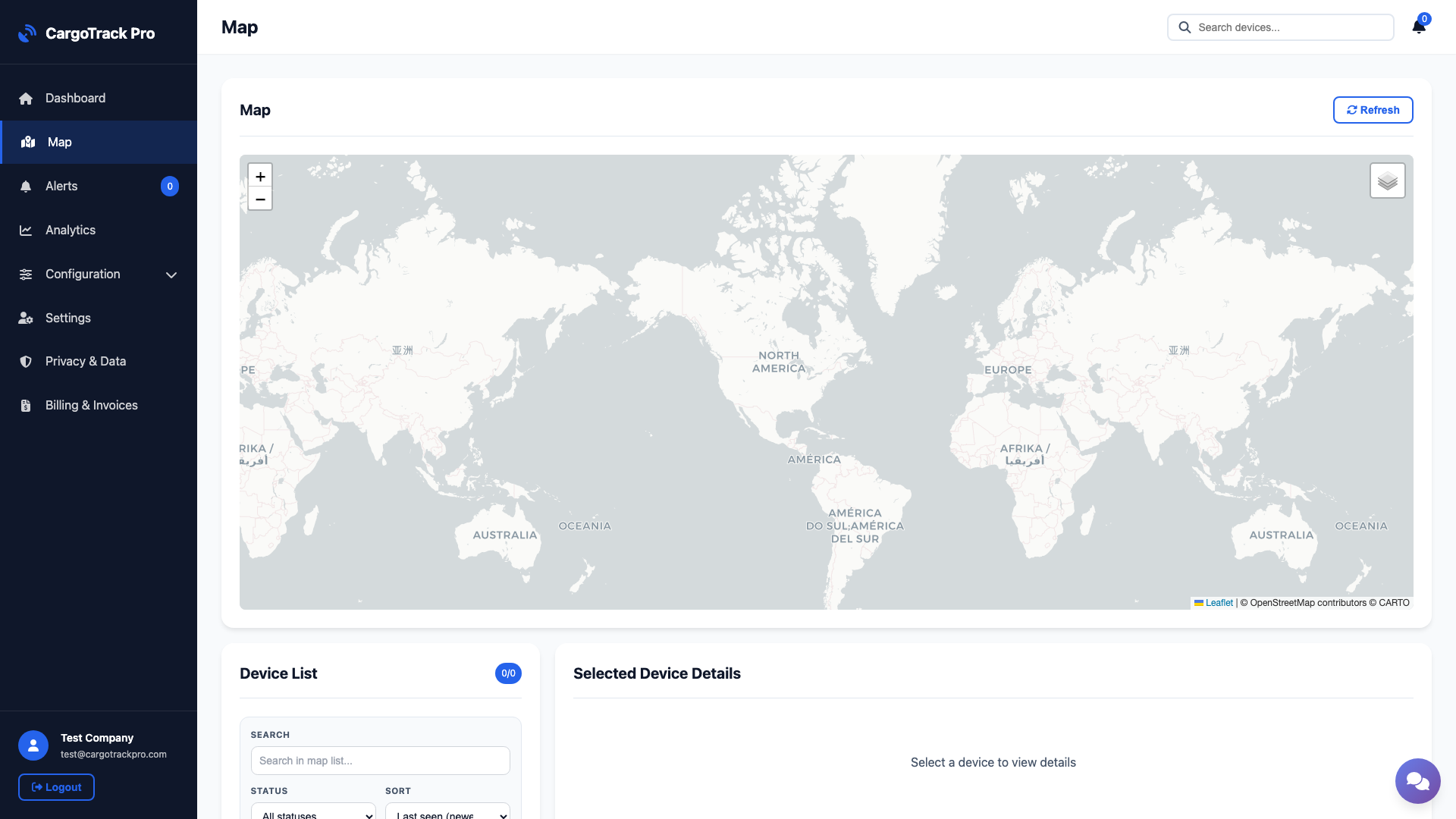Viewport: 1456px width, 819px height.
Task: Click the CargoTrack Pro logo
Action: click(86, 33)
